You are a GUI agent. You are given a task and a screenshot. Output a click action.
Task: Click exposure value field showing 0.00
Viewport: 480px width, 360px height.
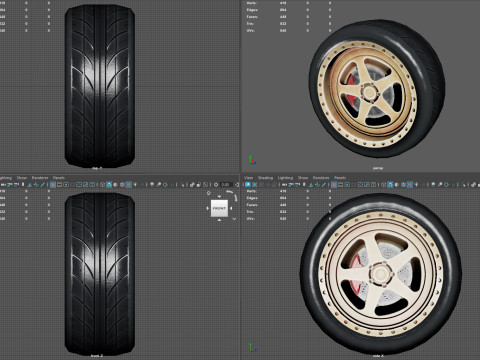(x=226, y=184)
